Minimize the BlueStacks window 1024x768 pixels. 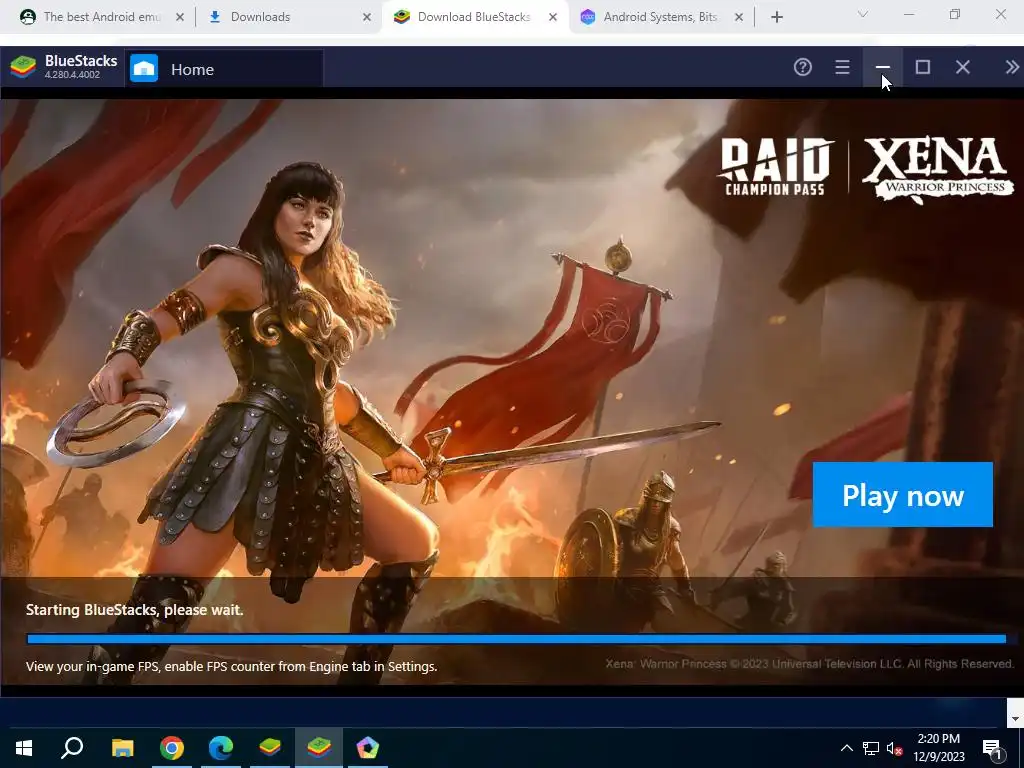point(883,67)
